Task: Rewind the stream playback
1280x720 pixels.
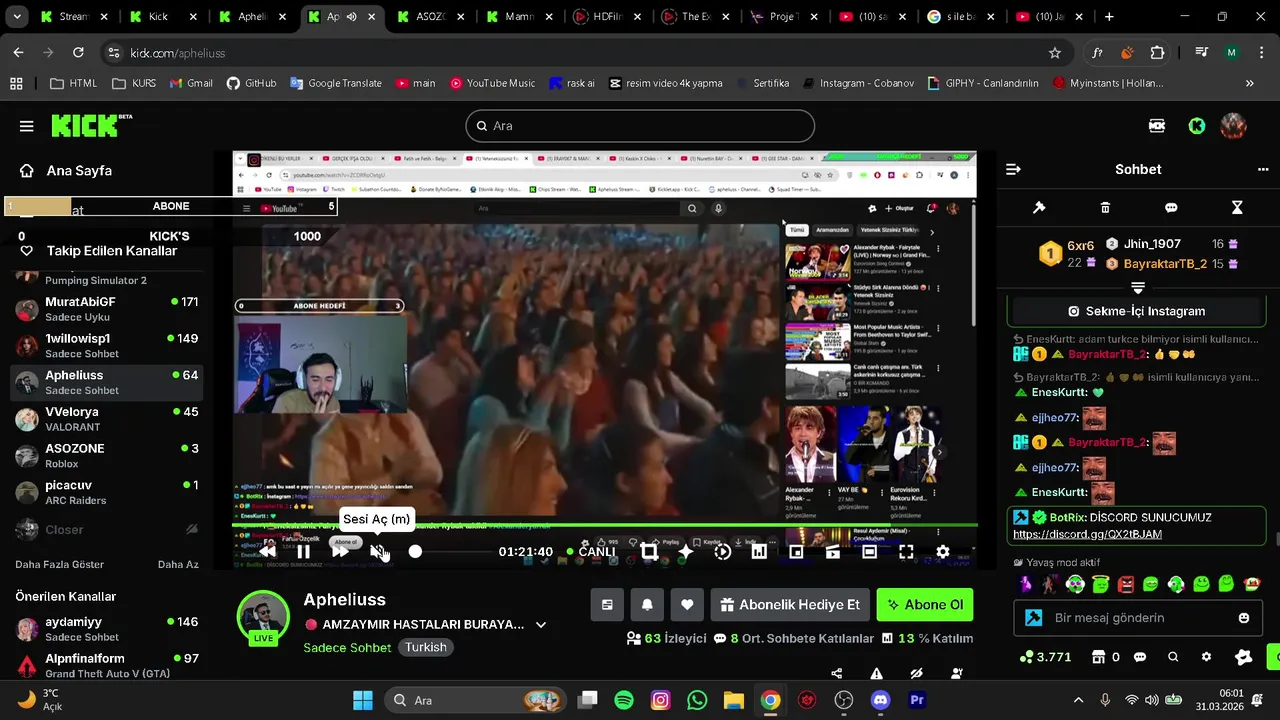Action: tap(267, 551)
